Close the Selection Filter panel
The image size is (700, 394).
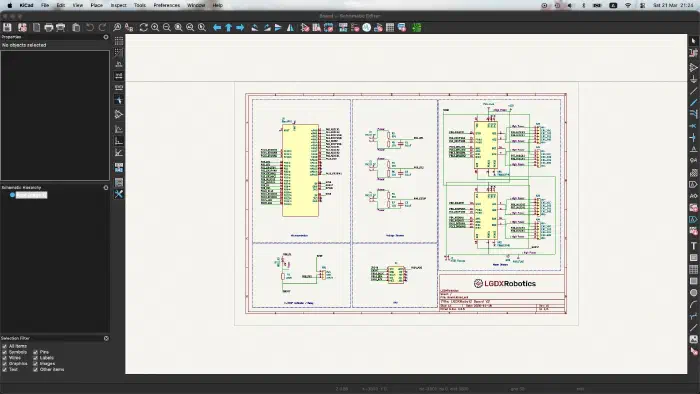pos(106,338)
